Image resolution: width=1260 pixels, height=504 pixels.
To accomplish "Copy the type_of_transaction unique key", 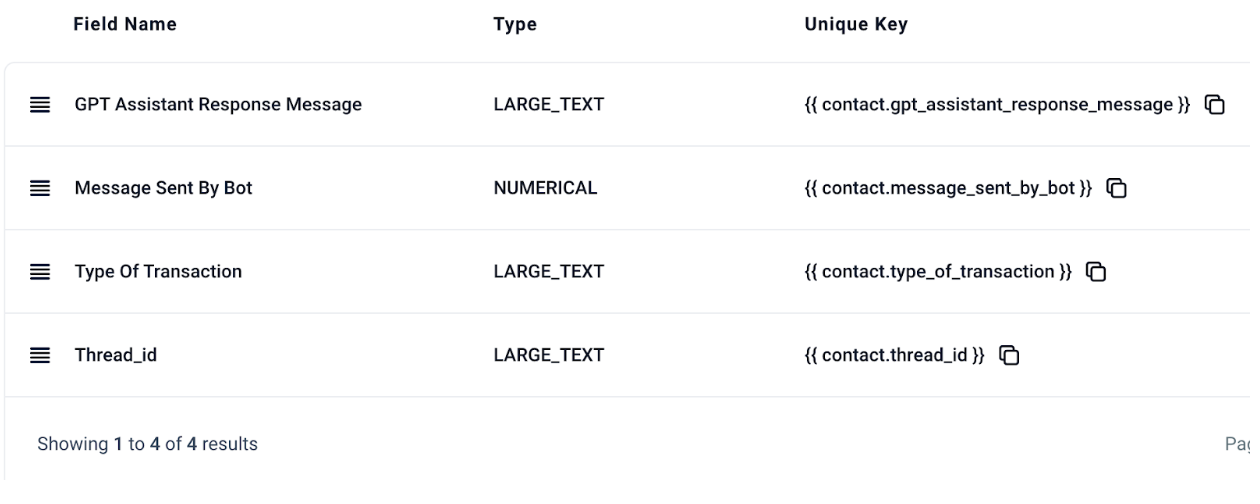I will click(1096, 271).
